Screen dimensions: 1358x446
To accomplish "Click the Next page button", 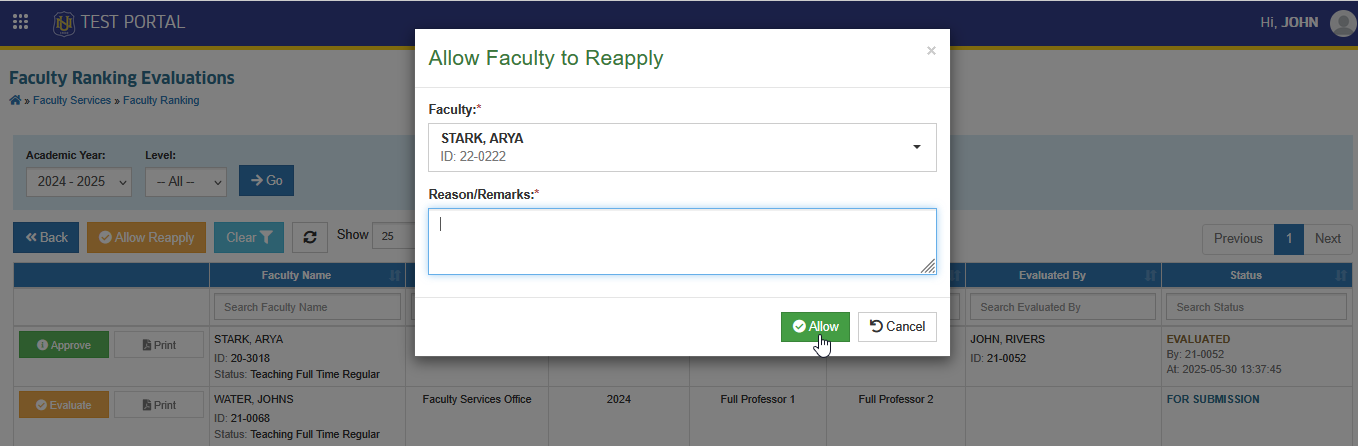I will pyautogui.click(x=1328, y=239).
